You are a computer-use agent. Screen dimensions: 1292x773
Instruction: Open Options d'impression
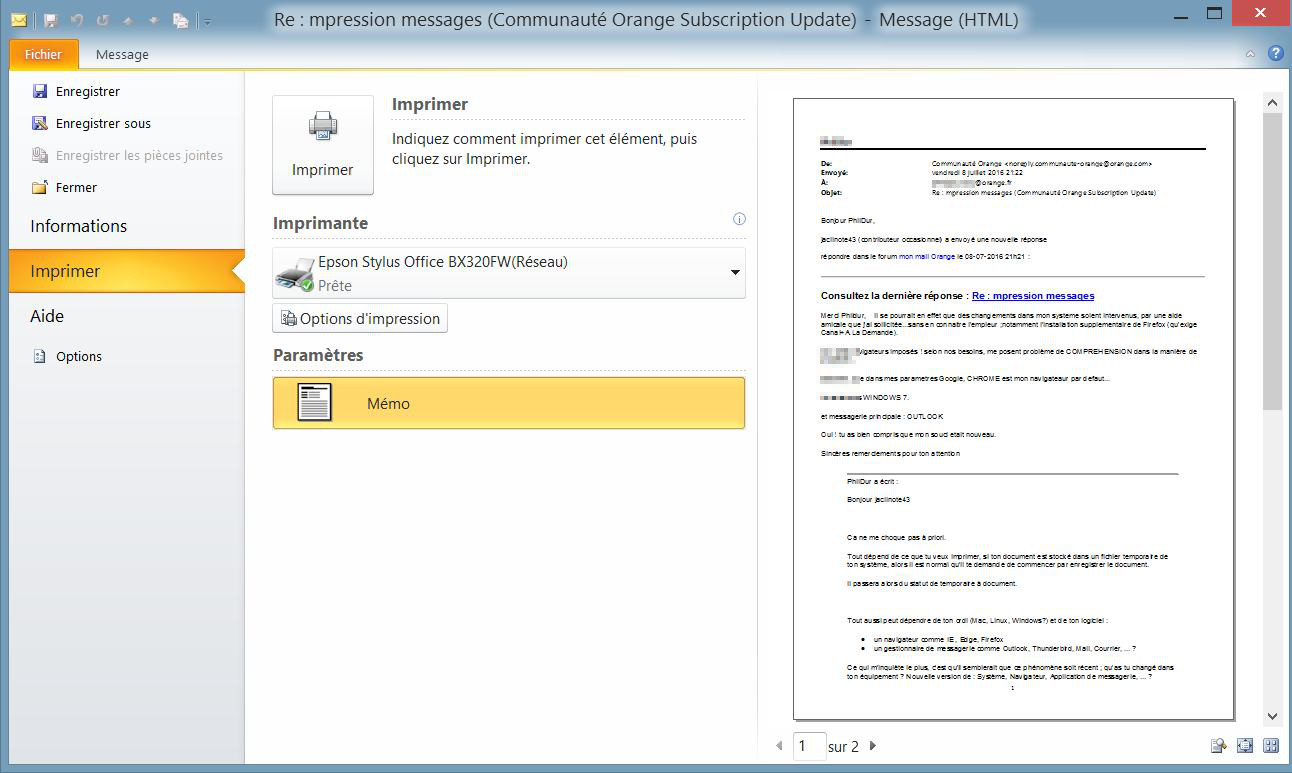[x=360, y=319]
